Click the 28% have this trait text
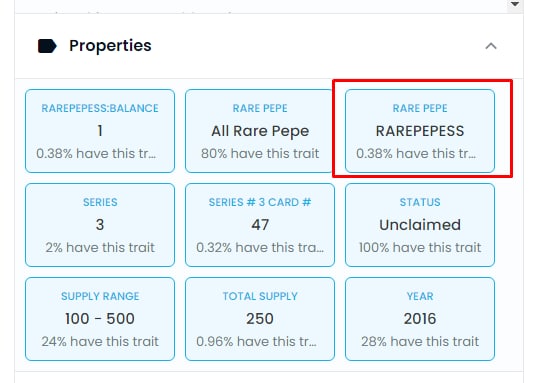Viewport: 533px width, 383px height. point(420,342)
